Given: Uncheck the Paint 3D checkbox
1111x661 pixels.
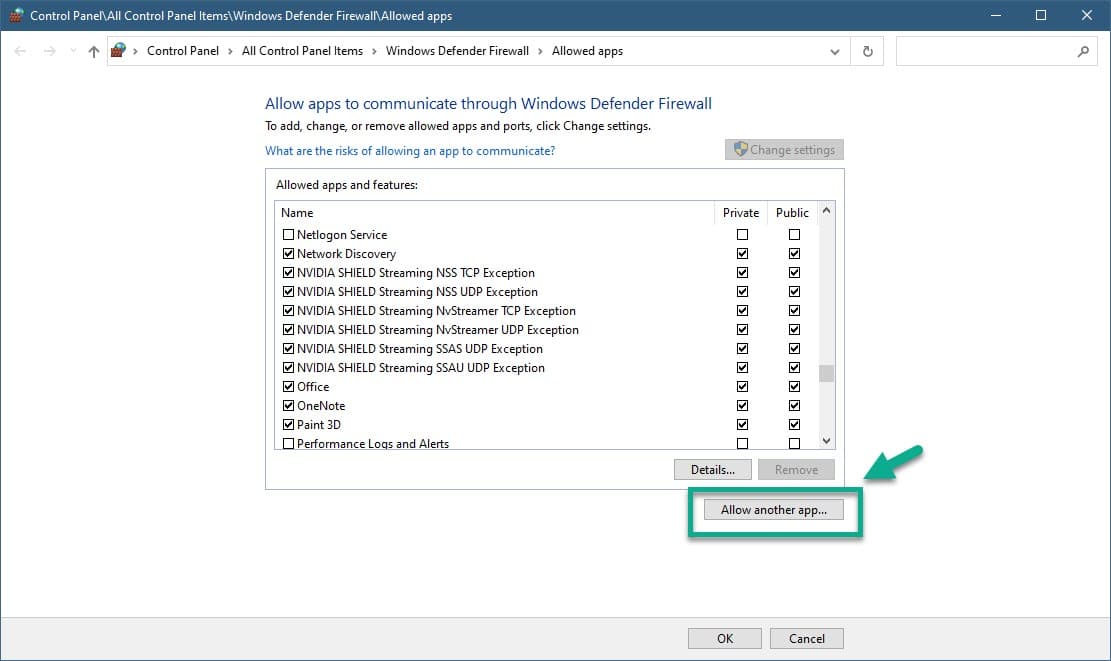Looking at the screenshot, I should coord(288,425).
